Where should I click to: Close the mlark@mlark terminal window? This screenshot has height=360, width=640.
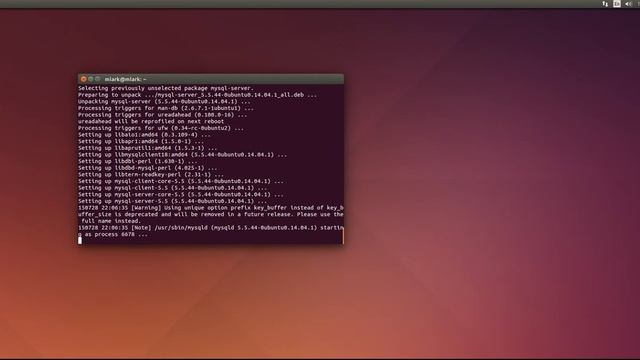point(84,79)
